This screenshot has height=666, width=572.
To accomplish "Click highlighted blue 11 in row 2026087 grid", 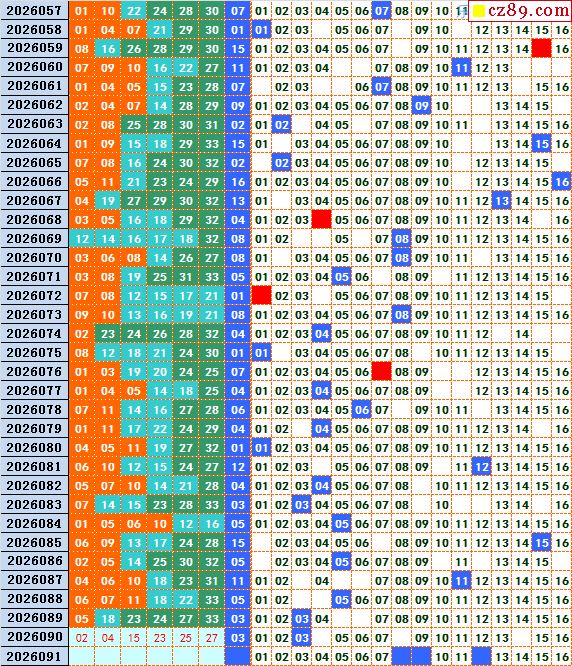I will point(462,581).
